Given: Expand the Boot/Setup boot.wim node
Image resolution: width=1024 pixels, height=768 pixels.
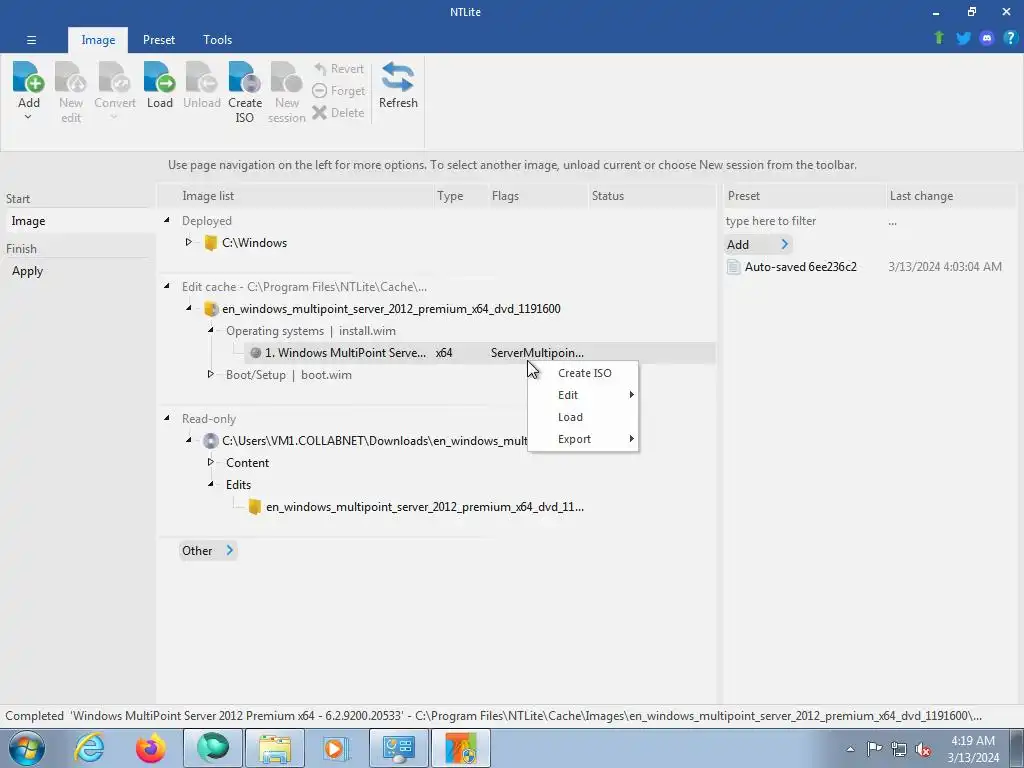Looking at the screenshot, I should click(210, 374).
